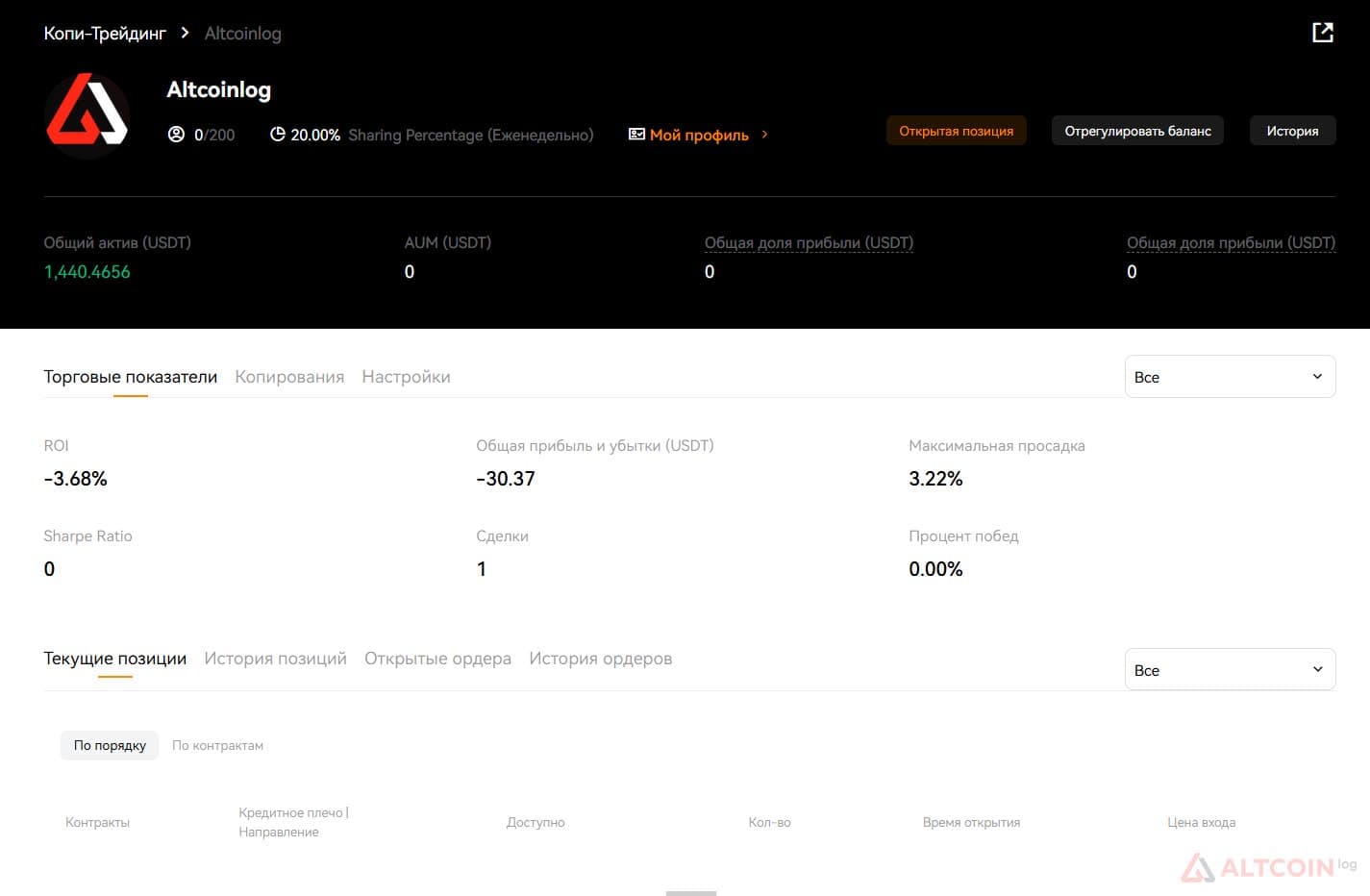1370x896 pixels.
Task: Click the AUM (USDT) label
Action: pos(448,242)
